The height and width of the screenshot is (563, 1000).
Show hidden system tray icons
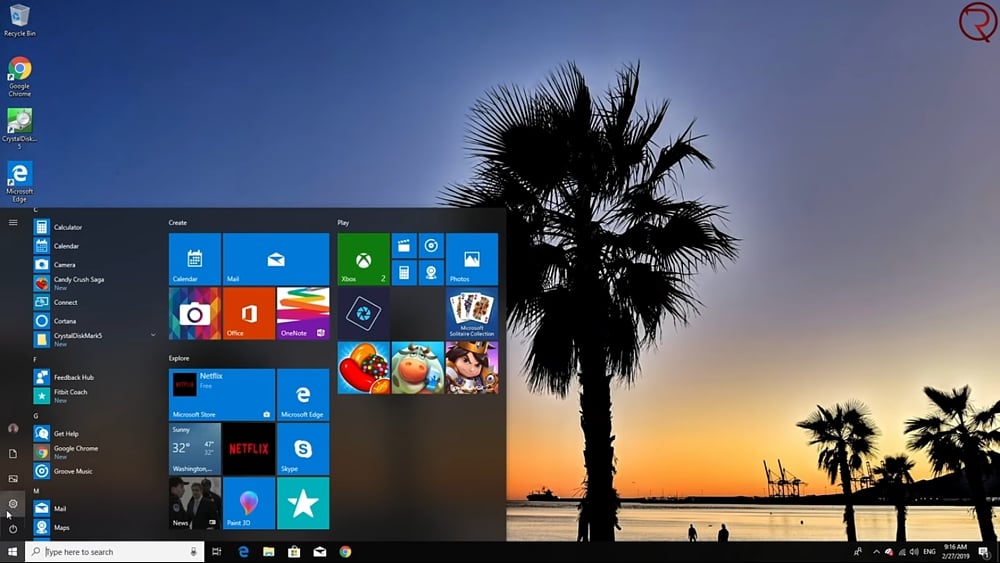click(x=876, y=552)
